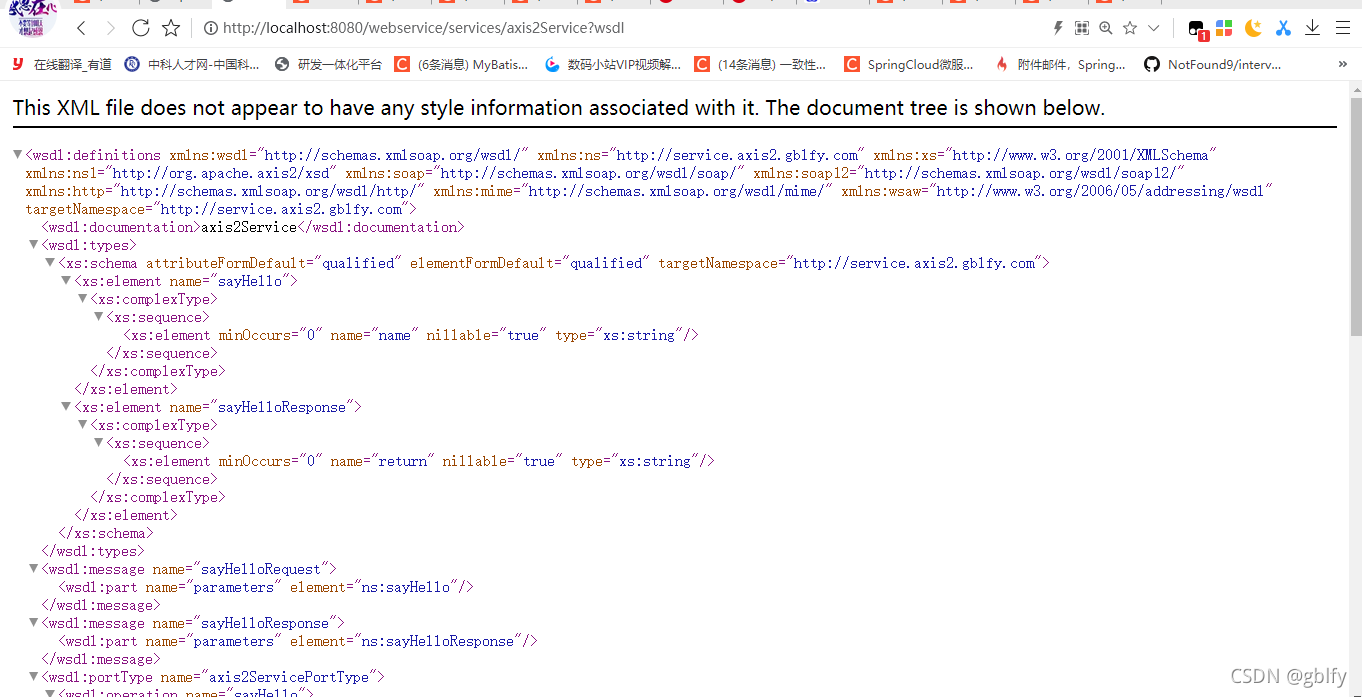Collapse wsdl:message name="sayHelloRequest" node
Image resolution: width=1362 pixels, height=697 pixels.
[33, 569]
